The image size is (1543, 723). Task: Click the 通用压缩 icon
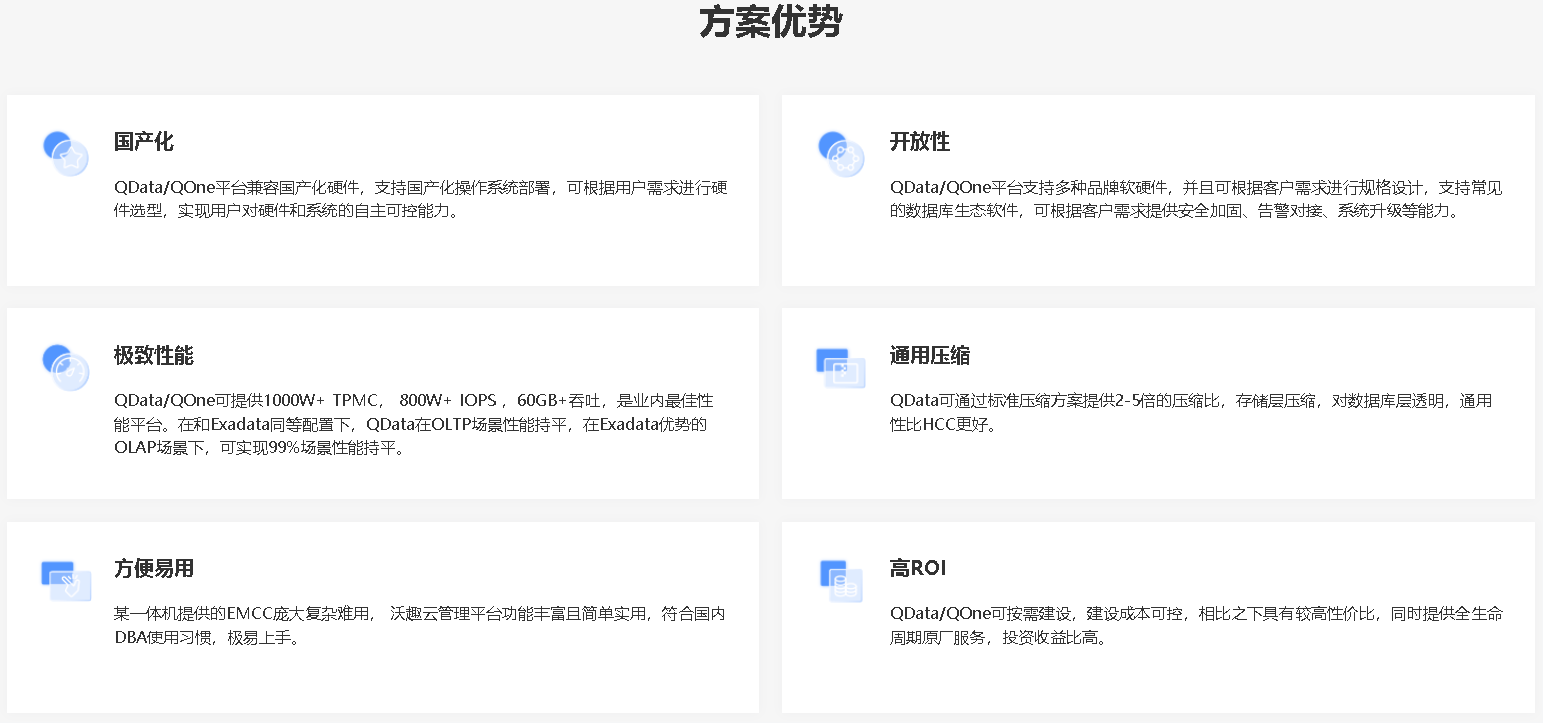(841, 368)
